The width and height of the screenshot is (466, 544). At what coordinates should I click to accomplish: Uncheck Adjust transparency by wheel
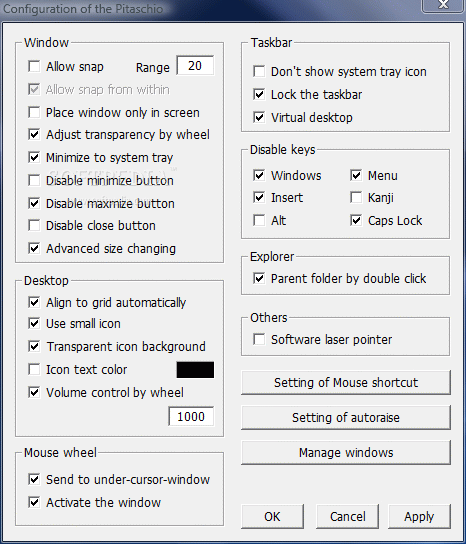point(34,134)
